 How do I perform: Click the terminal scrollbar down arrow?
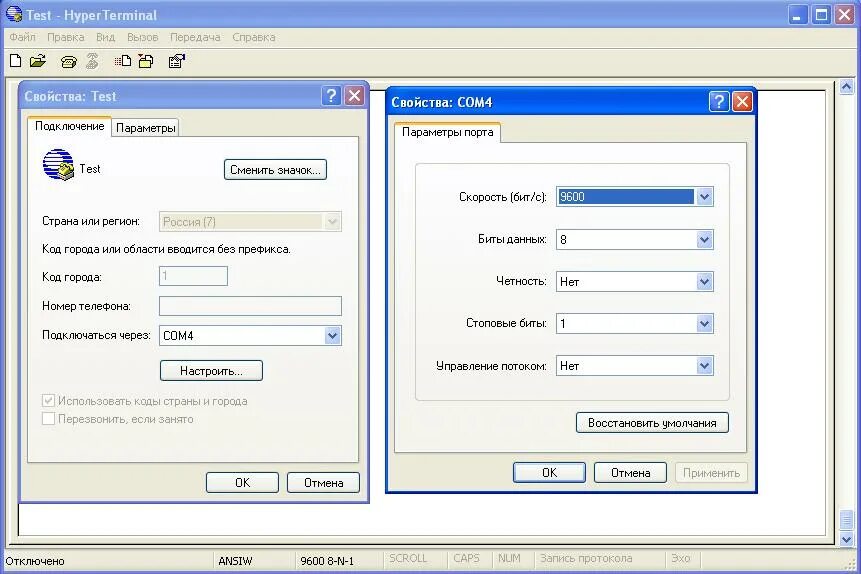click(x=847, y=539)
